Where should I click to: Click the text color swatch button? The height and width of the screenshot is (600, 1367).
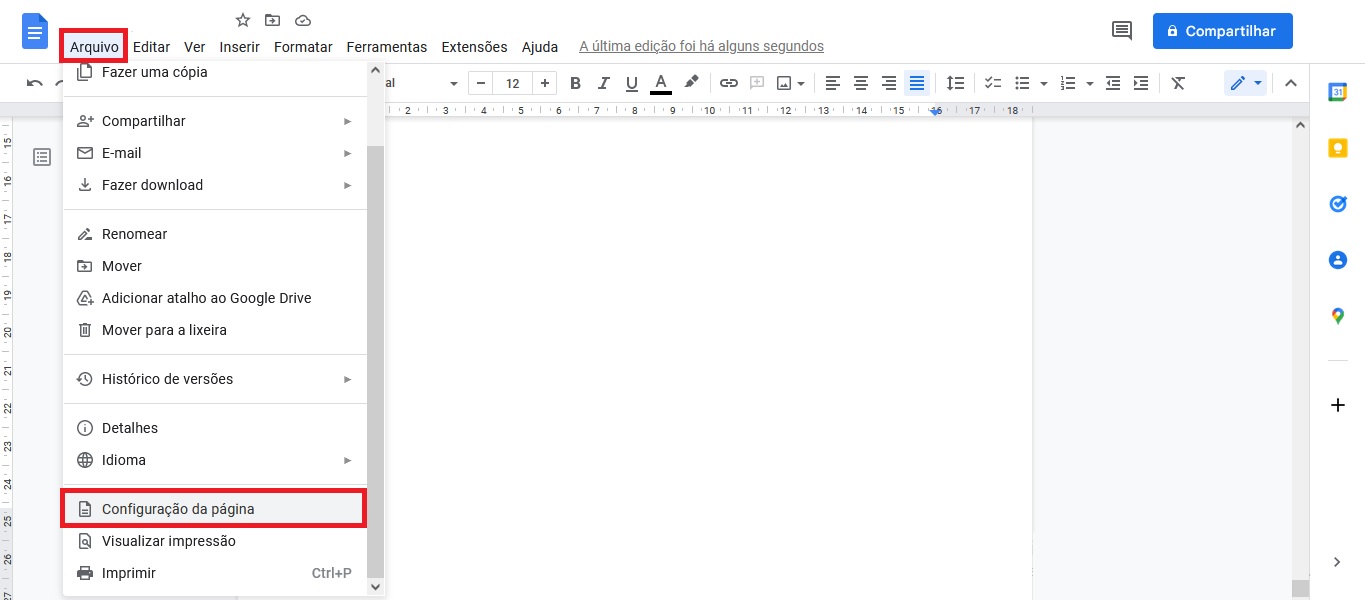tap(660, 83)
